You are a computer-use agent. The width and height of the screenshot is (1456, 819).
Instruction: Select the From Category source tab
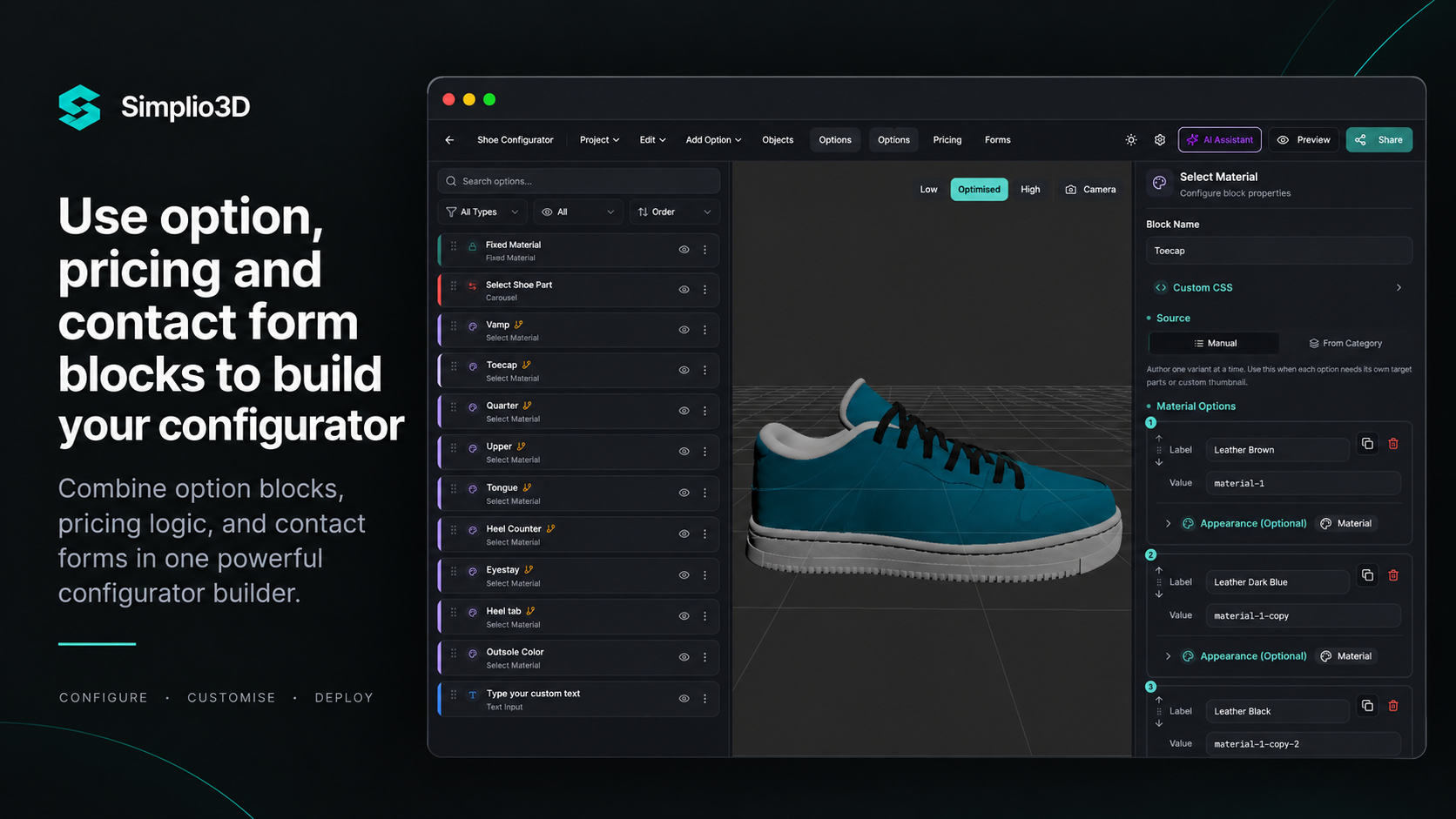pos(1345,344)
